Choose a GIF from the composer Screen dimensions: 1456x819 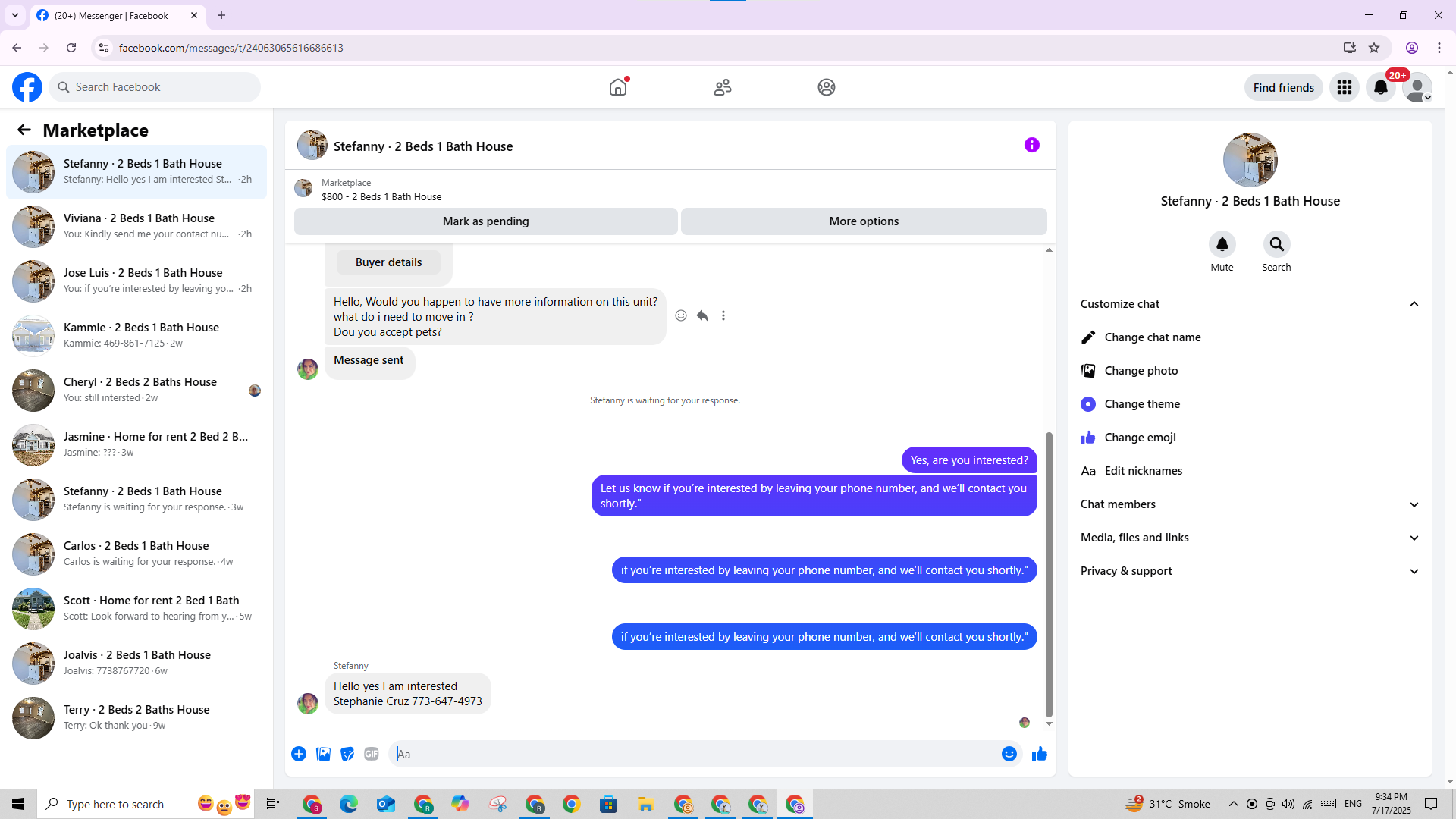click(372, 754)
